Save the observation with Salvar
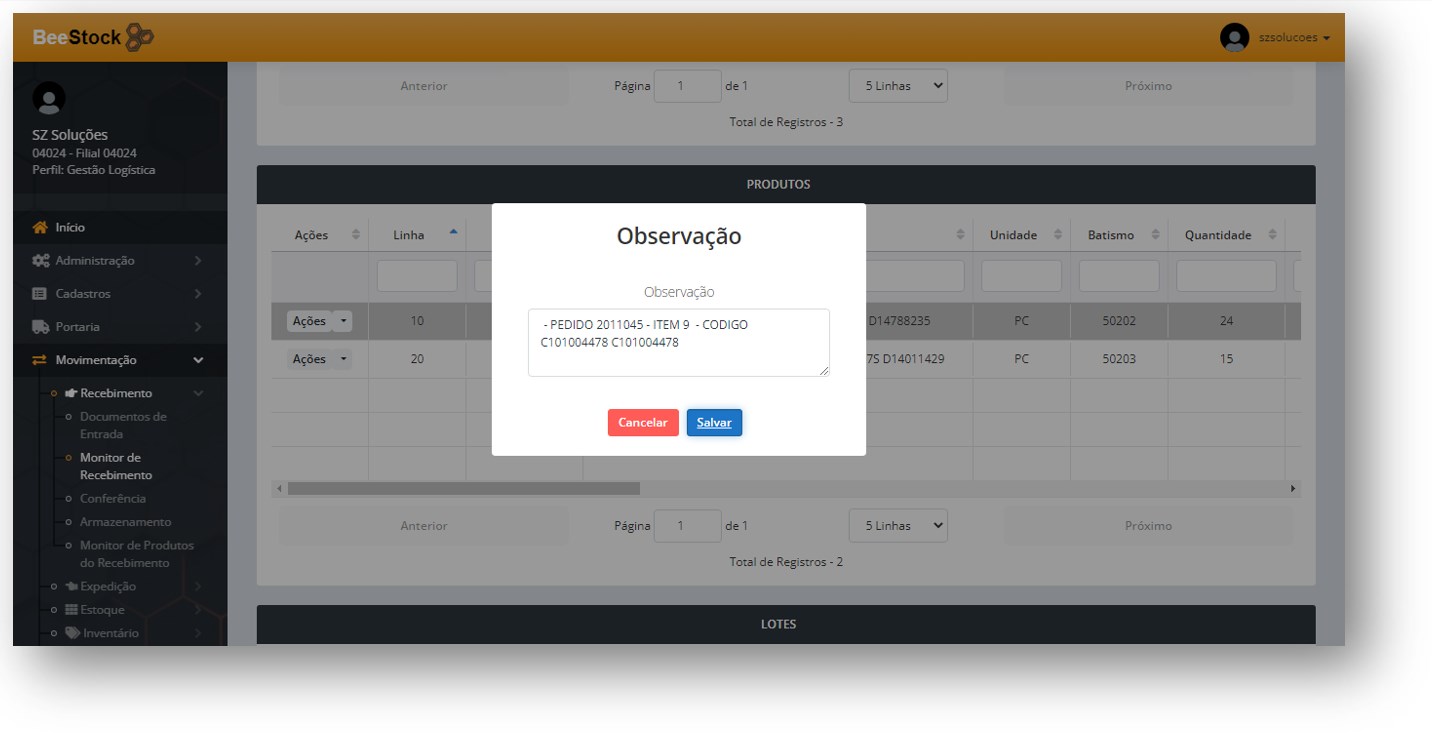Image resolution: width=1432 pixels, height=733 pixels. 714,423
